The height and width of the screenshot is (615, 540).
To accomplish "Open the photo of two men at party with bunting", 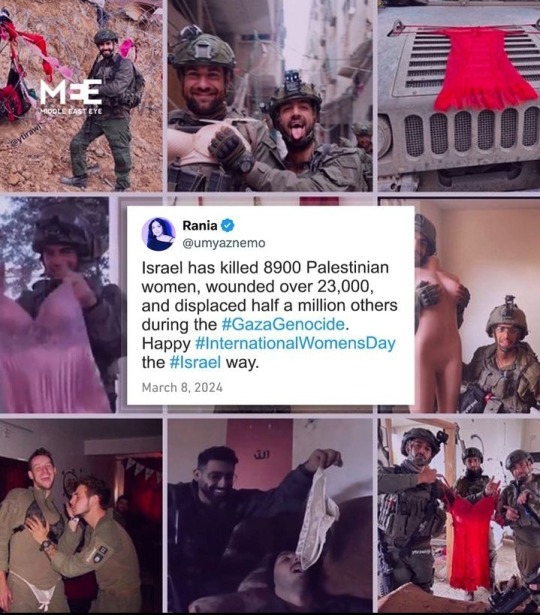I will pos(81,515).
